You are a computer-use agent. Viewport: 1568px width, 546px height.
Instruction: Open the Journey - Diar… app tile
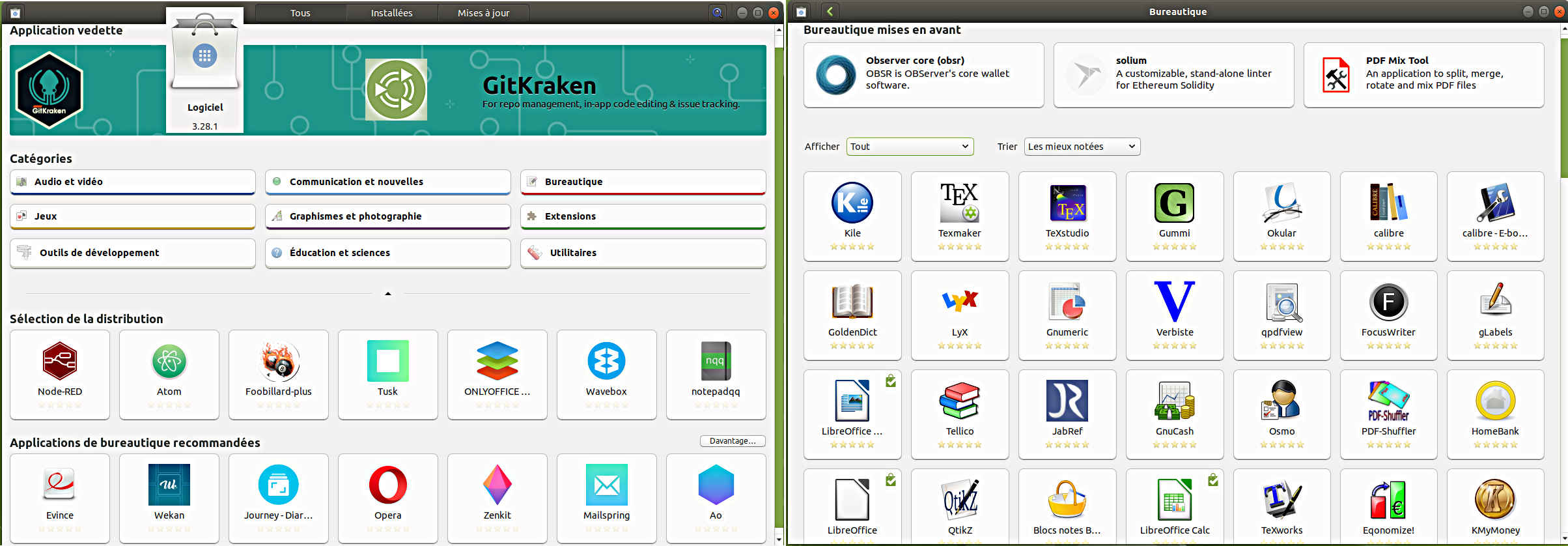(279, 498)
